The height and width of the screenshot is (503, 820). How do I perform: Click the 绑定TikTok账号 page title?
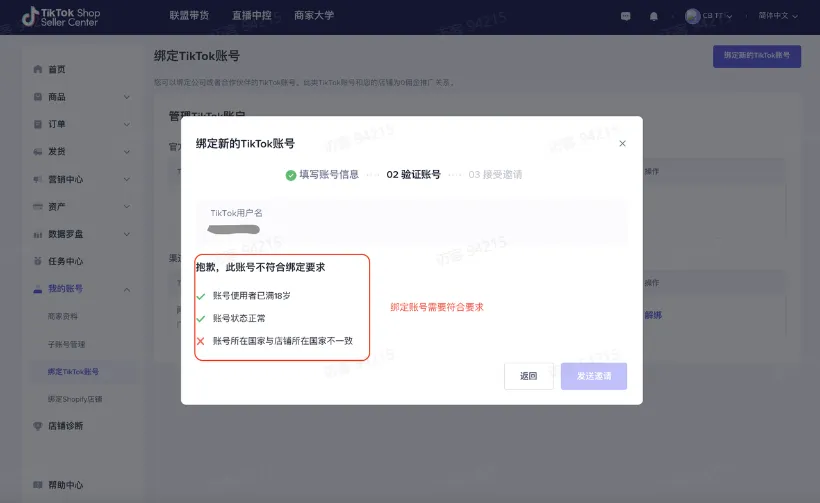[197, 56]
